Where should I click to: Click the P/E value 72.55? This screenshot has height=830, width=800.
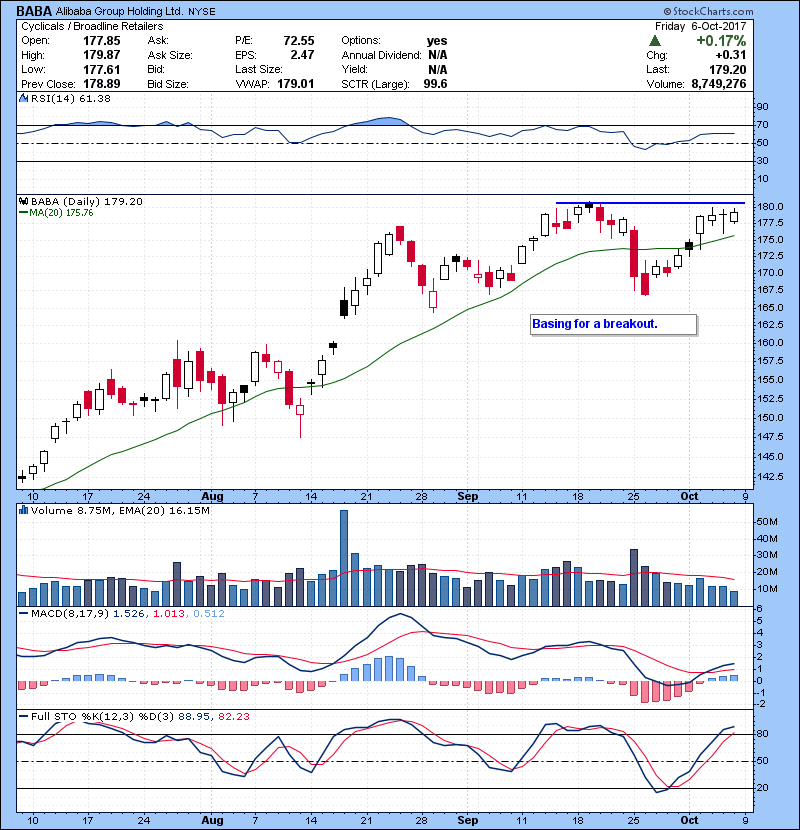[x=299, y=41]
